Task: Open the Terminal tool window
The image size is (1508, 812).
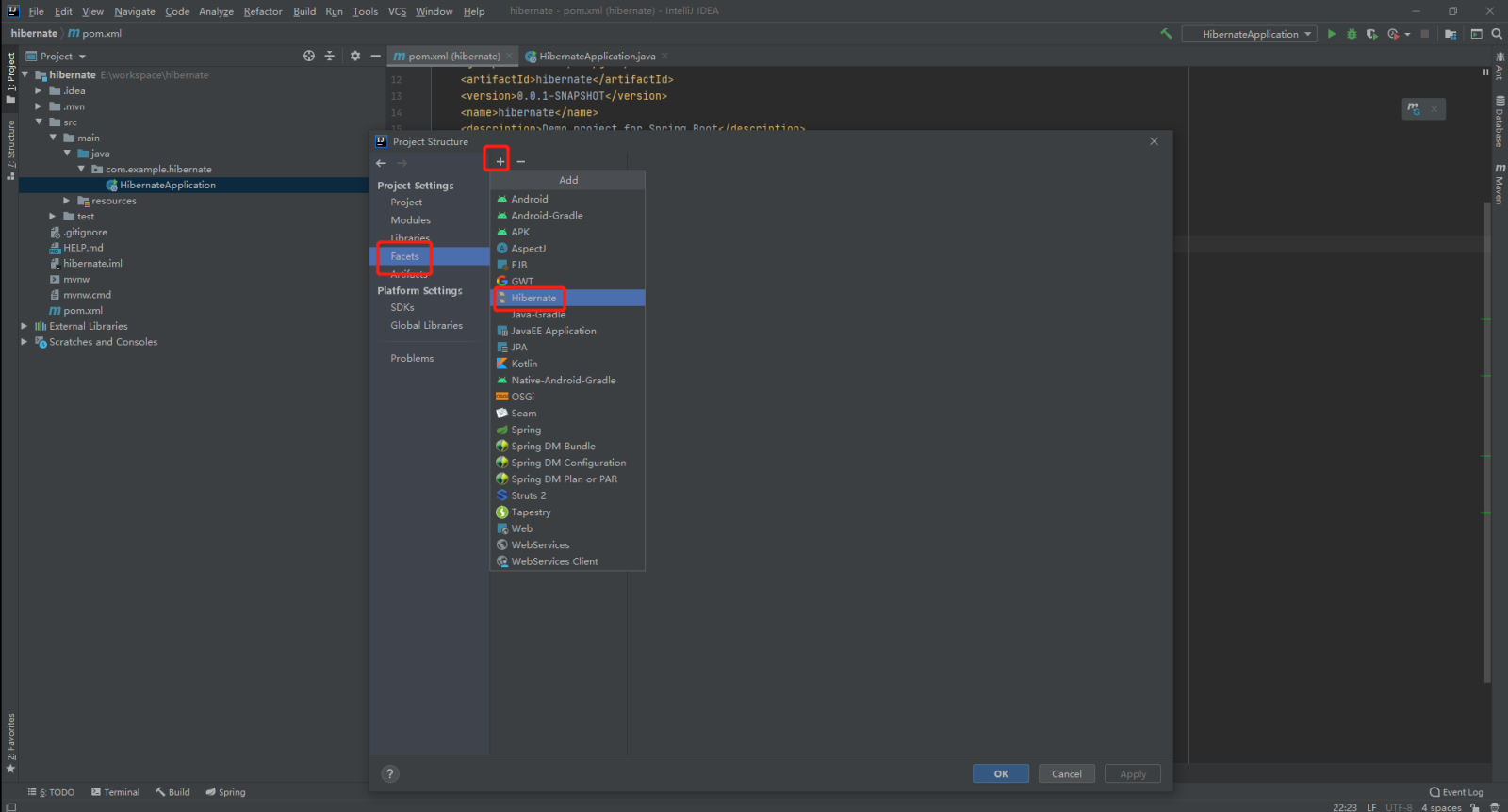Action: (x=115, y=792)
